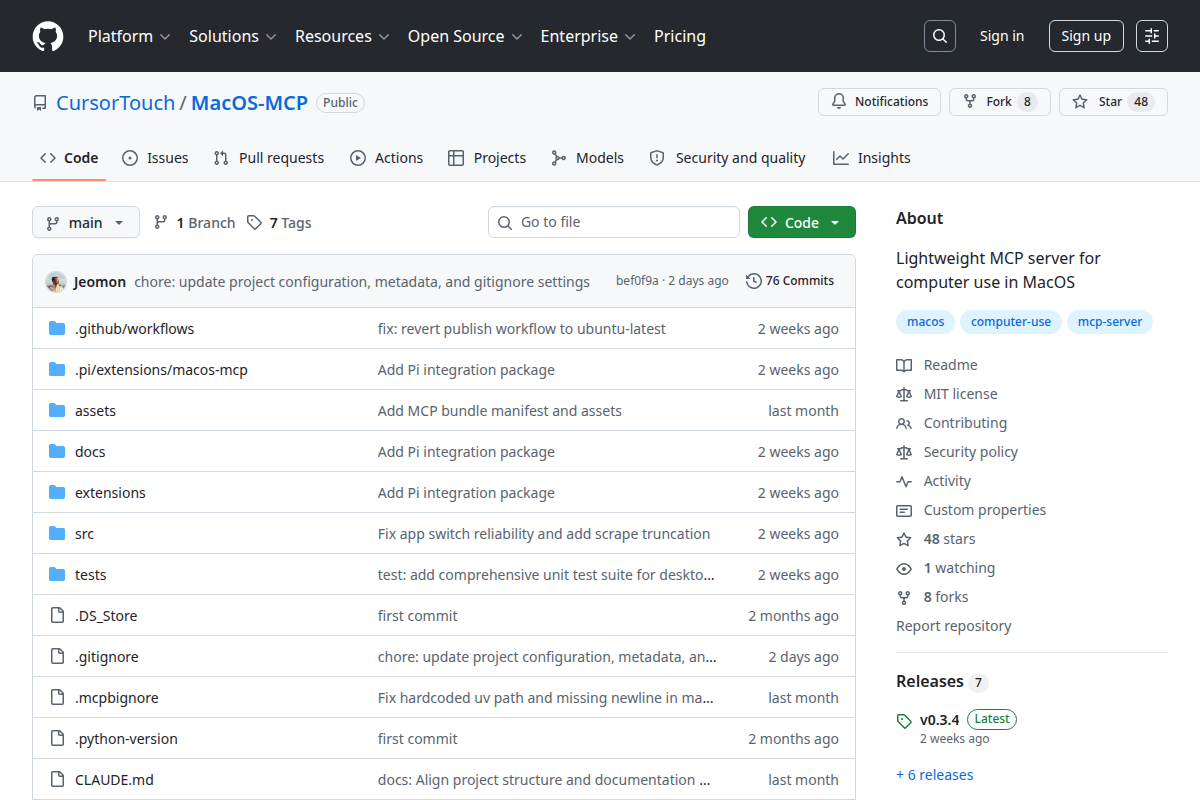Click the Readme book icon
Screen dimensions: 1200x800
[x=904, y=366]
